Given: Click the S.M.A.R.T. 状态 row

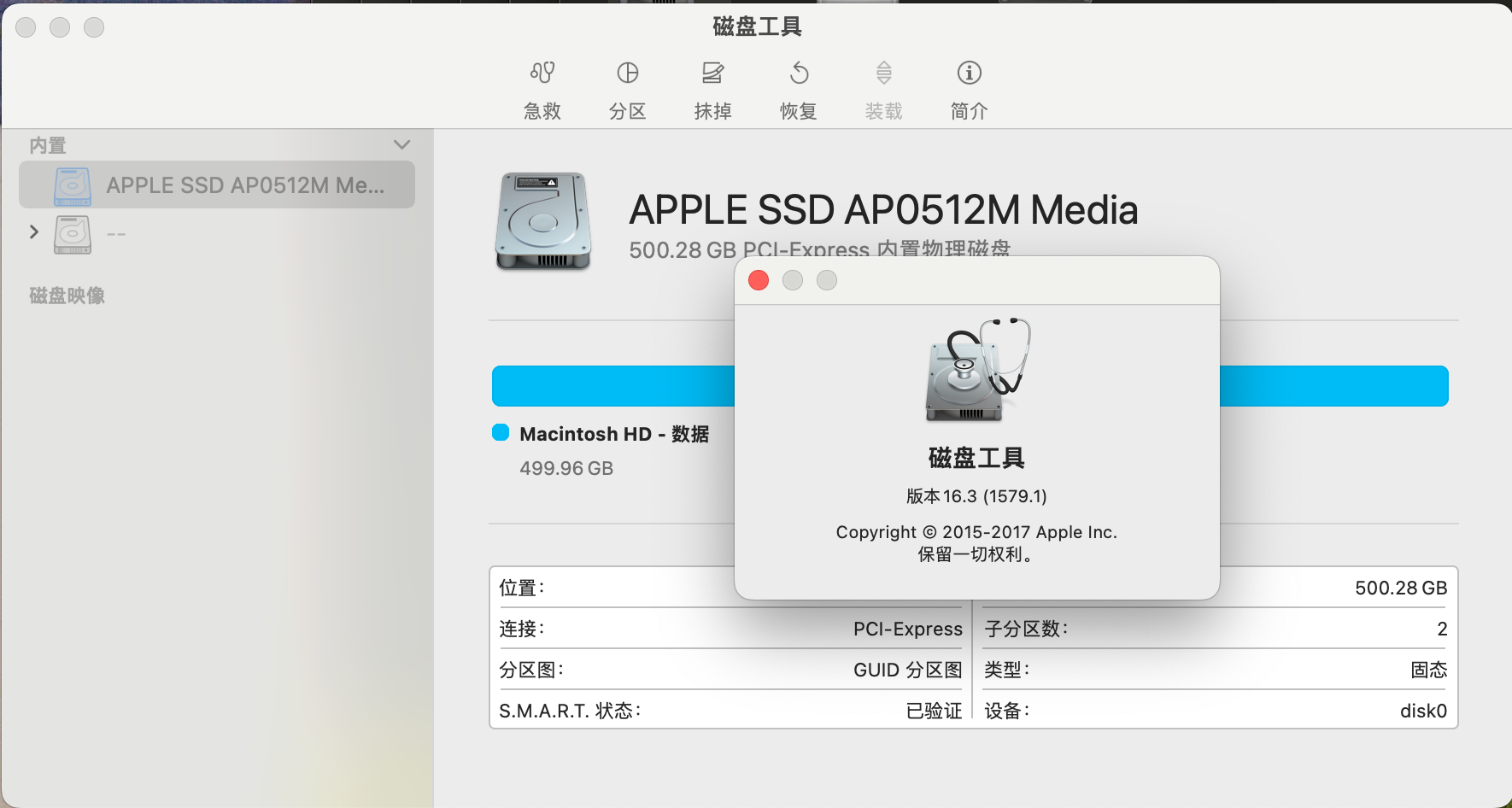Looking at the screenshot, I should tap(730, 711).
